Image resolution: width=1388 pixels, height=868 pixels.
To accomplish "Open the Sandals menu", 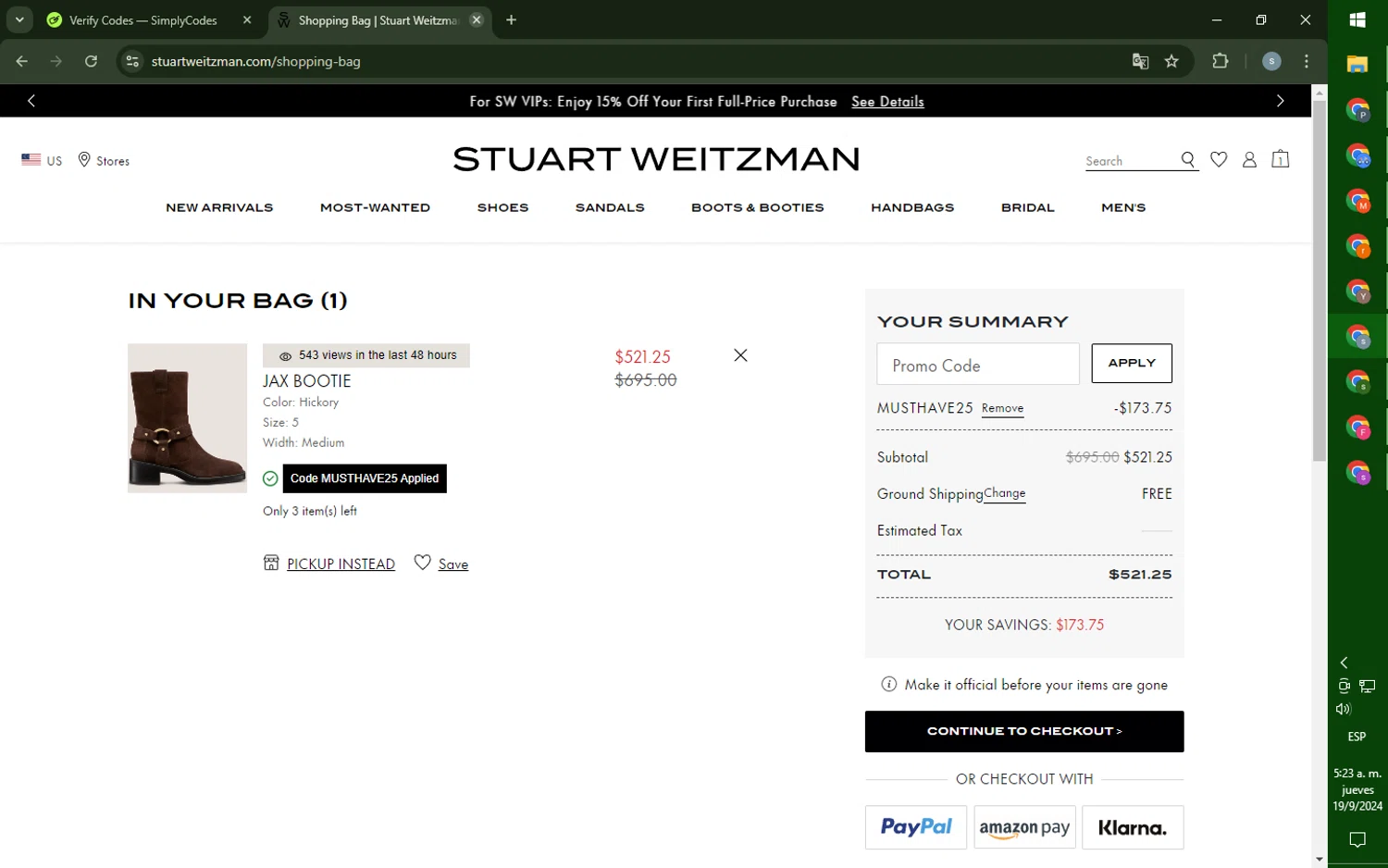I will click(610, 207).
